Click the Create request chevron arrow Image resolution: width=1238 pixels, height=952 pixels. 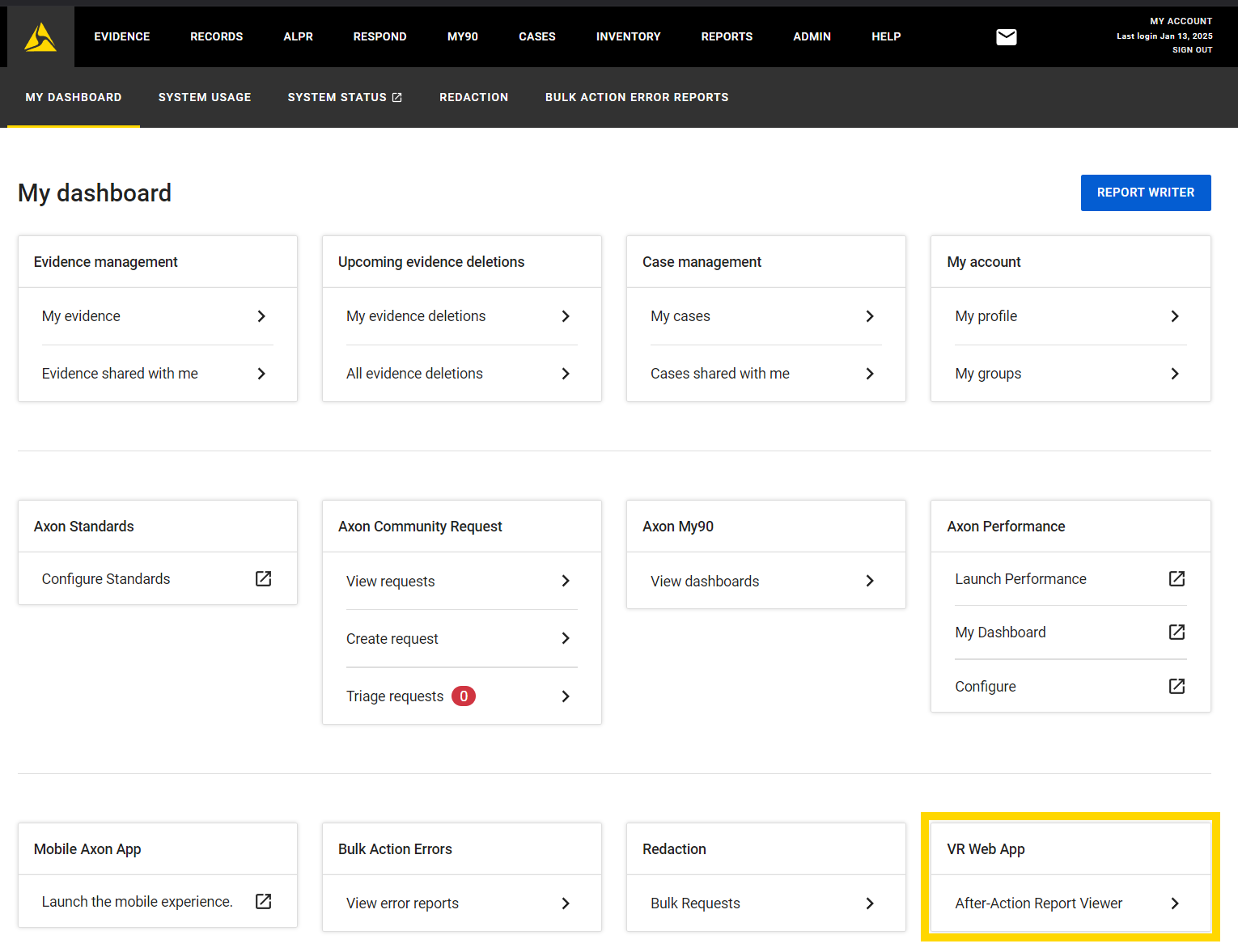pyautogui.click(x=566, y=638)
